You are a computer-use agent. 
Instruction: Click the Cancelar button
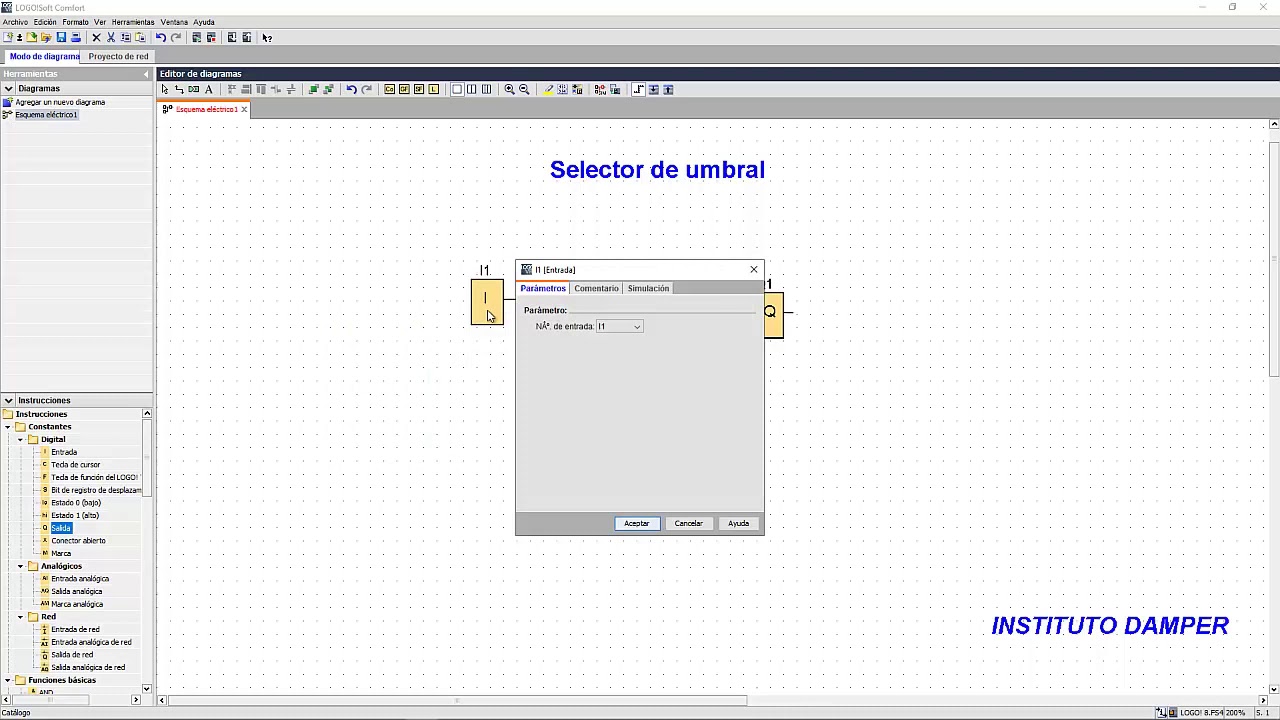pyautogui.click(x=688, y=523)
